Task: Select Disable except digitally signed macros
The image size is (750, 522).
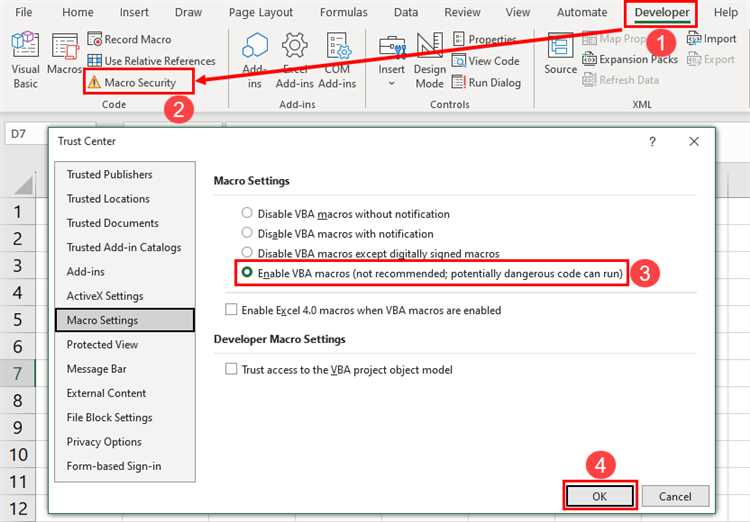Action: pos(247,253)
